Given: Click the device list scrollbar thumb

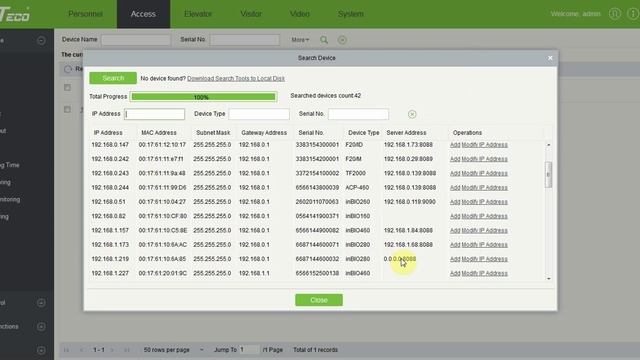Looking at the screenshot, I should click(x=549, y=175).
